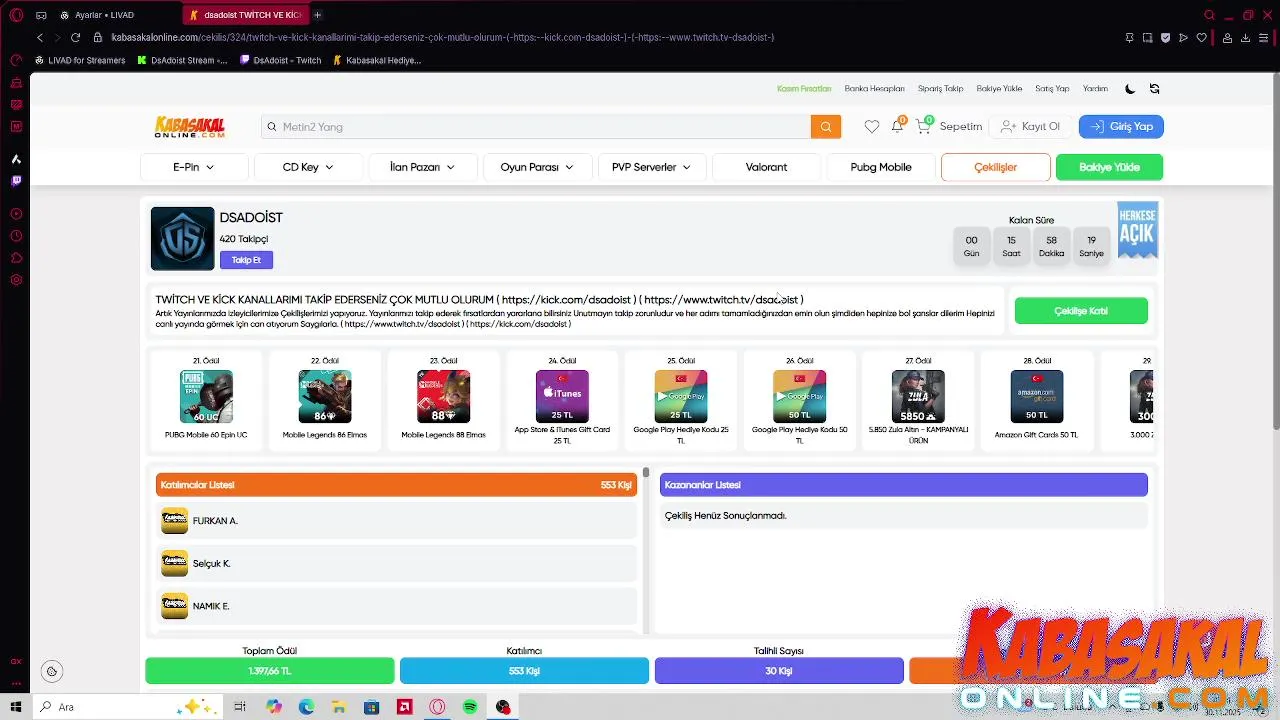The image size is (1280, 720).
Task: Click the orange search magnifier button
Action: 826,127
